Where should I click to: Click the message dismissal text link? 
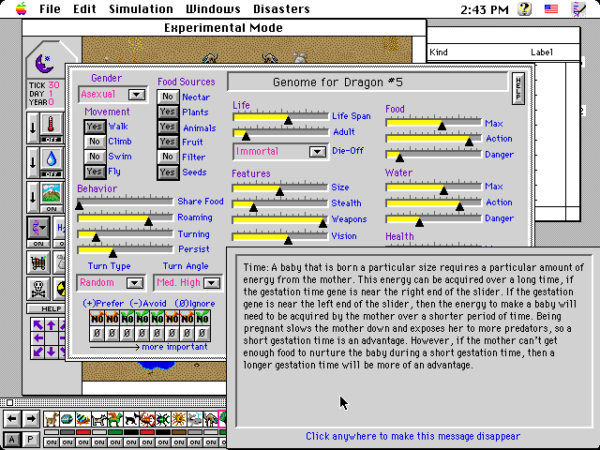pyautogui.click(x=413, y=436)
